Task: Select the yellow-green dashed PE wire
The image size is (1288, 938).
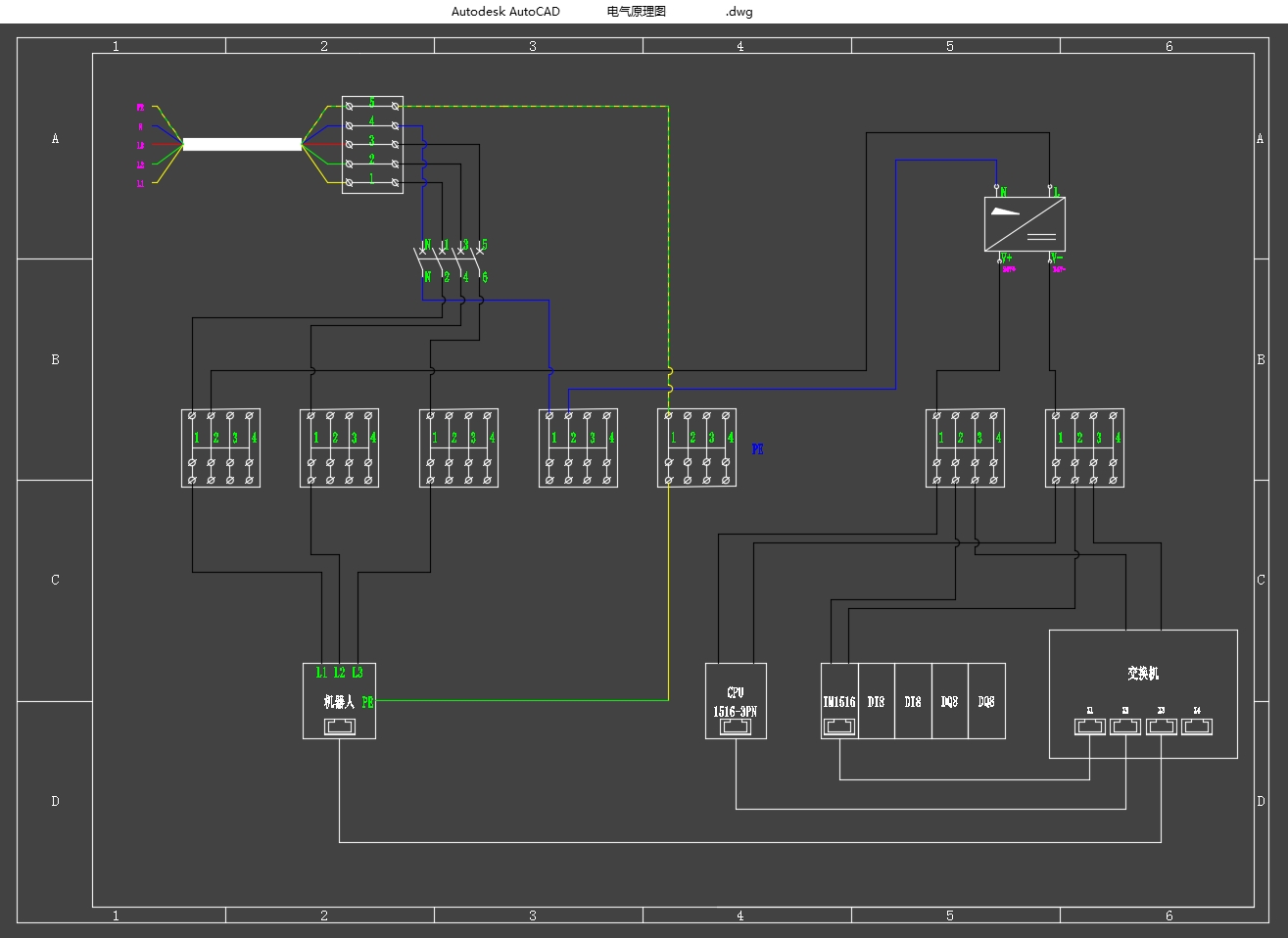Action: [669, 245]
